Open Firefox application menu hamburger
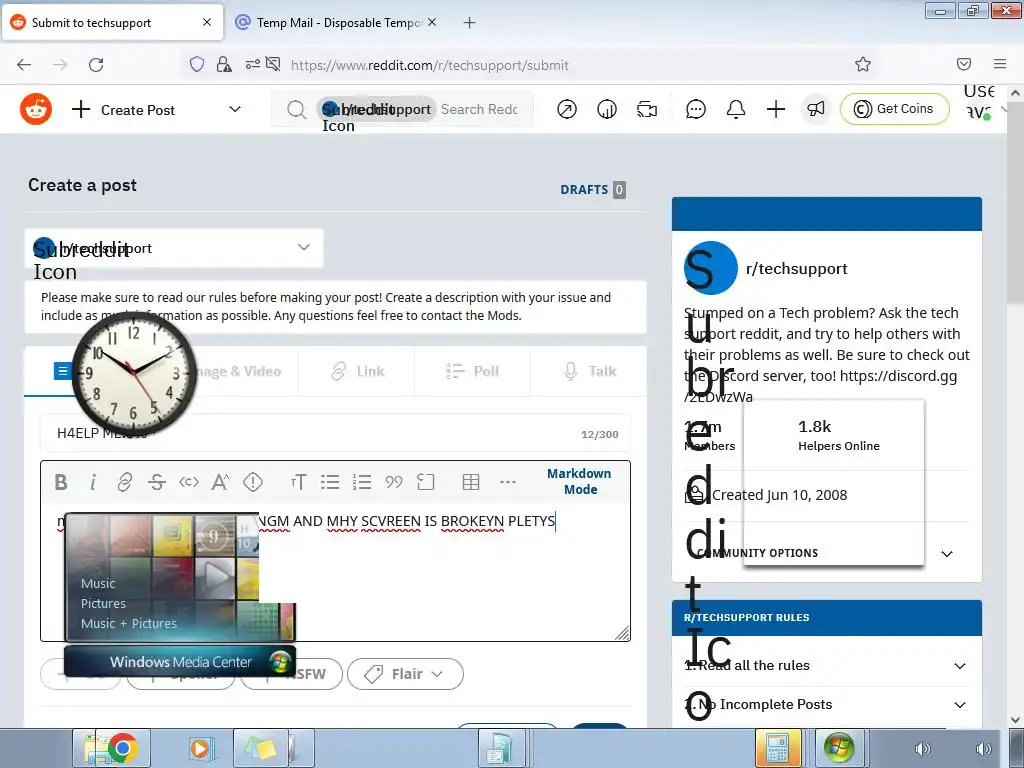Viewport: 1024px width, 768px height. click(x=1000, y=64)
